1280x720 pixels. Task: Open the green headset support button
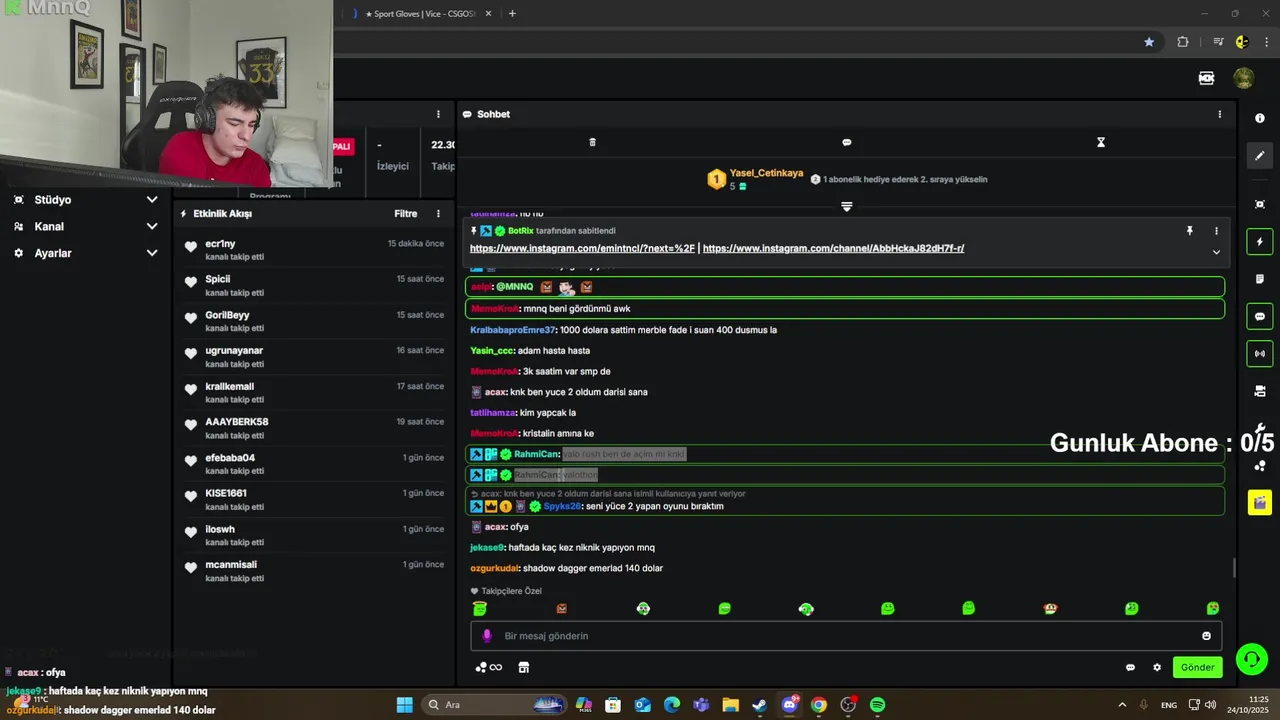point(1251,659)
